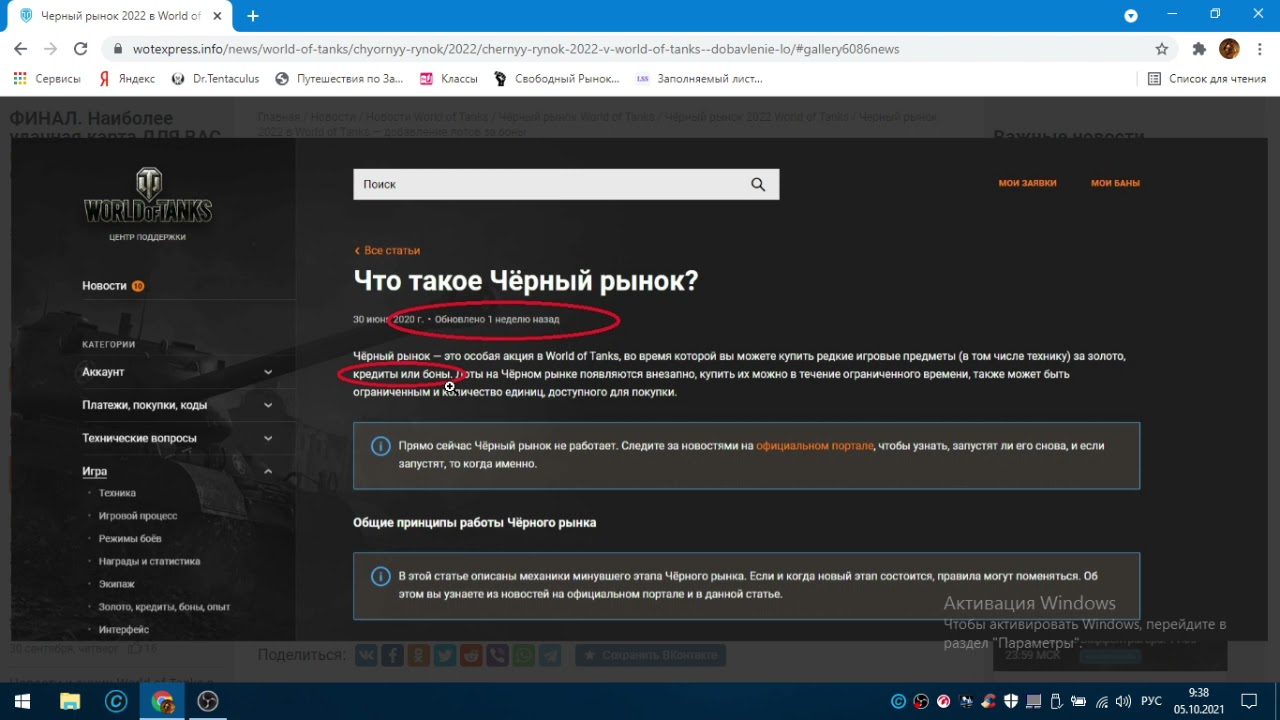Open the 'Золото, кредиты, боны, опыт' subcategory
Viewport: 1280px width, 720px height.
click(164, 607)
